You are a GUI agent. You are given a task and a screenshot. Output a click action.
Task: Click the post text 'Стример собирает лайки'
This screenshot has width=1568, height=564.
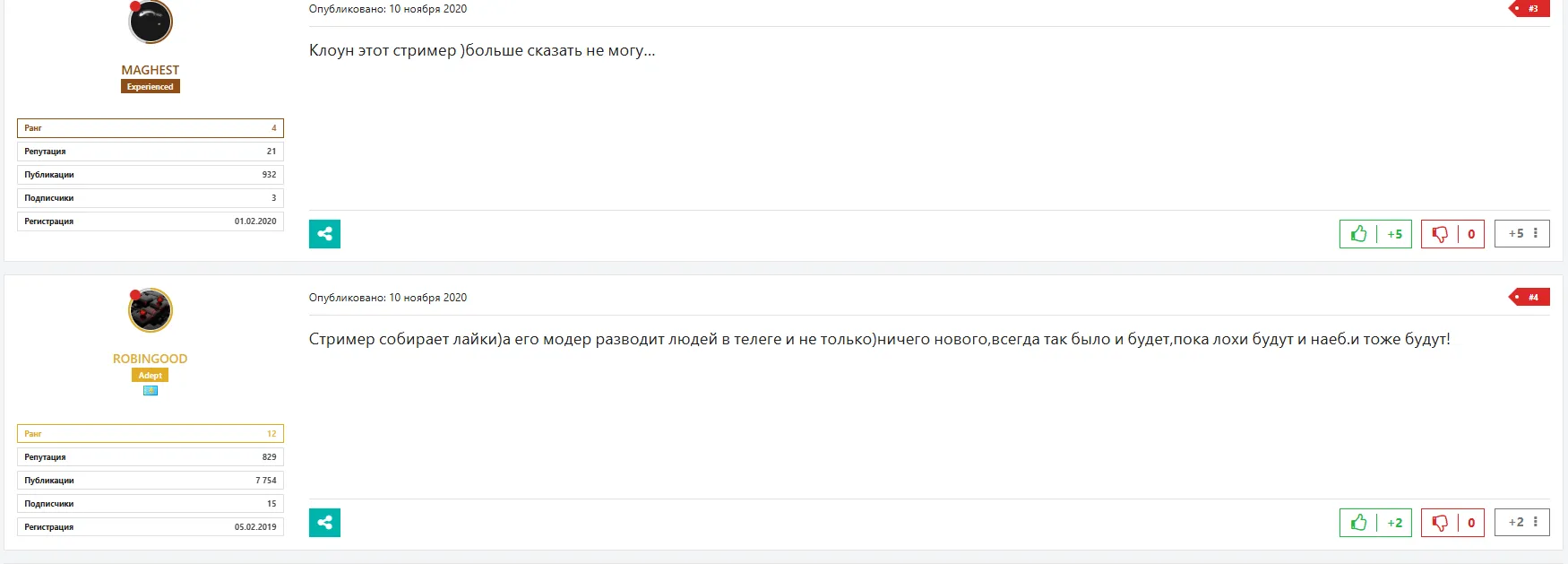pos(403,340)
